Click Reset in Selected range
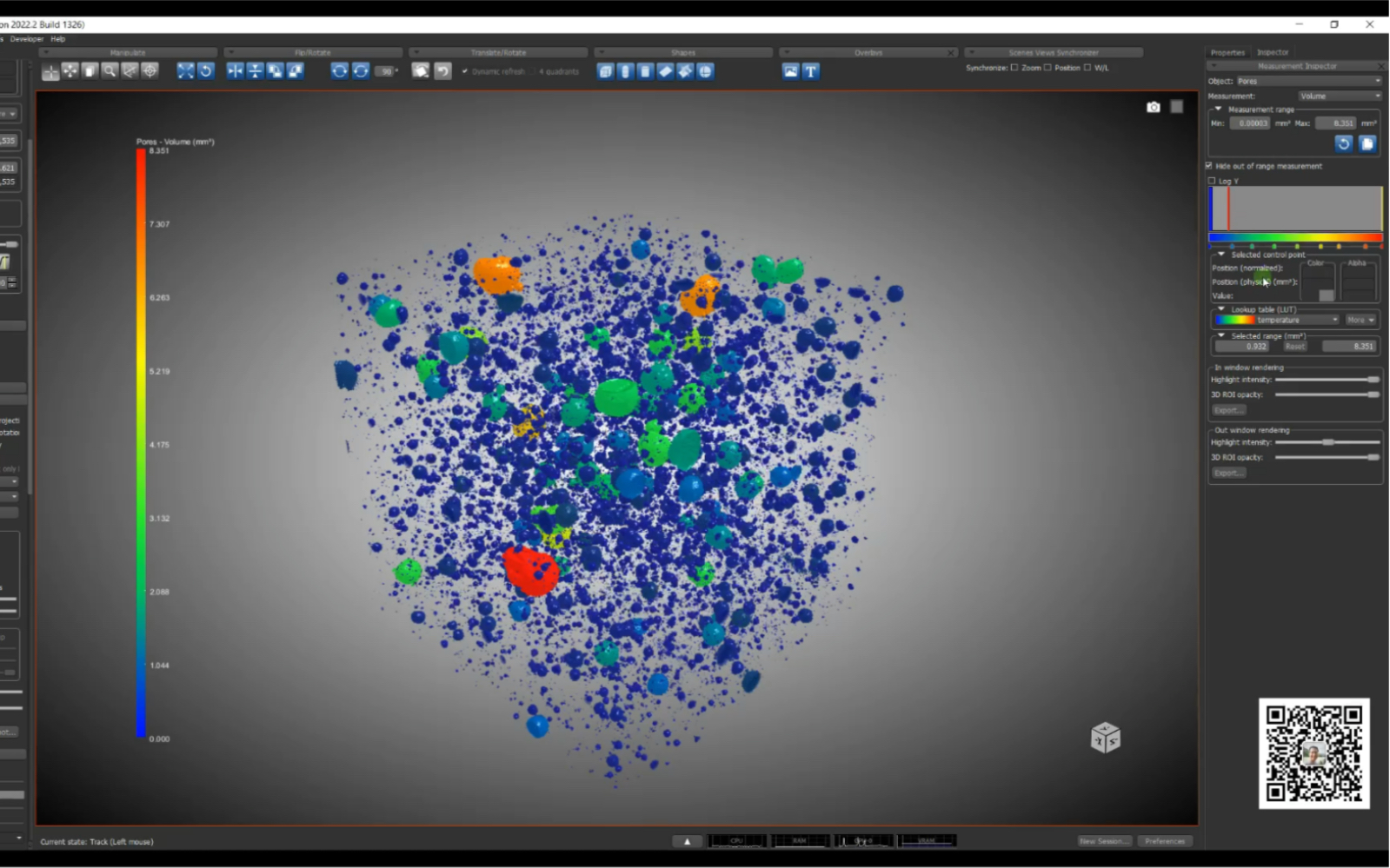Screen dimensions: 1390x868 click(x=1295, y=347)
